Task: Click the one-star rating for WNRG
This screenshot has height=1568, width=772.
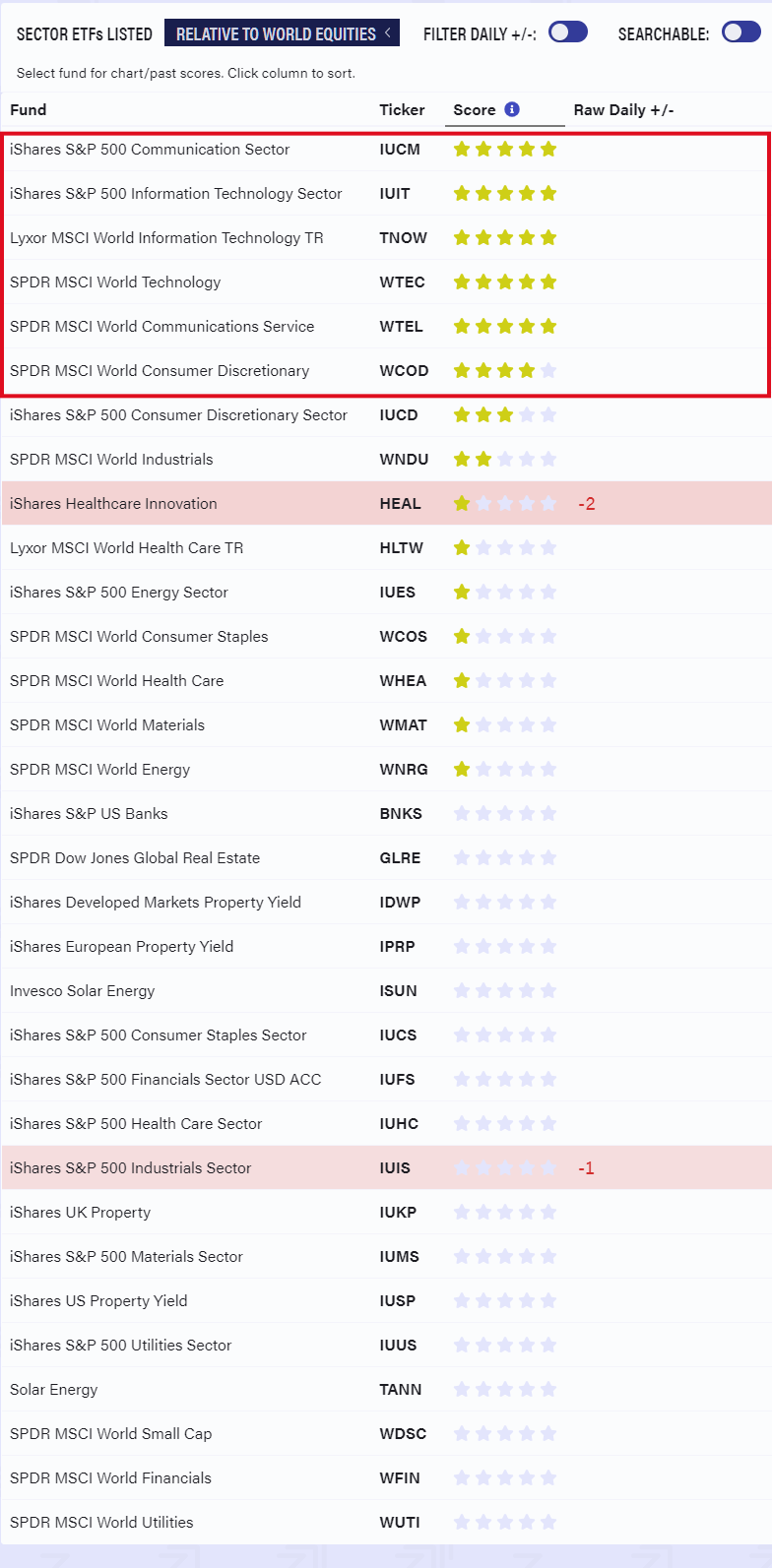Action: pos(505,770)
